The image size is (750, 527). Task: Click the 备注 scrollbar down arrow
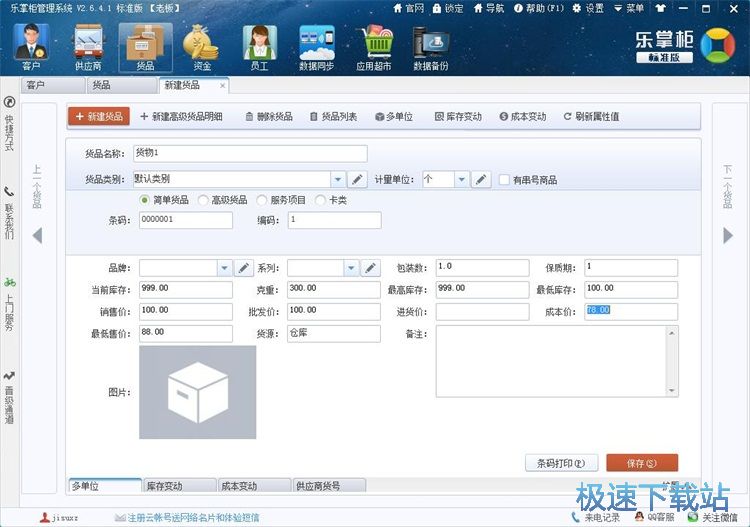click(x=672, y=391)
